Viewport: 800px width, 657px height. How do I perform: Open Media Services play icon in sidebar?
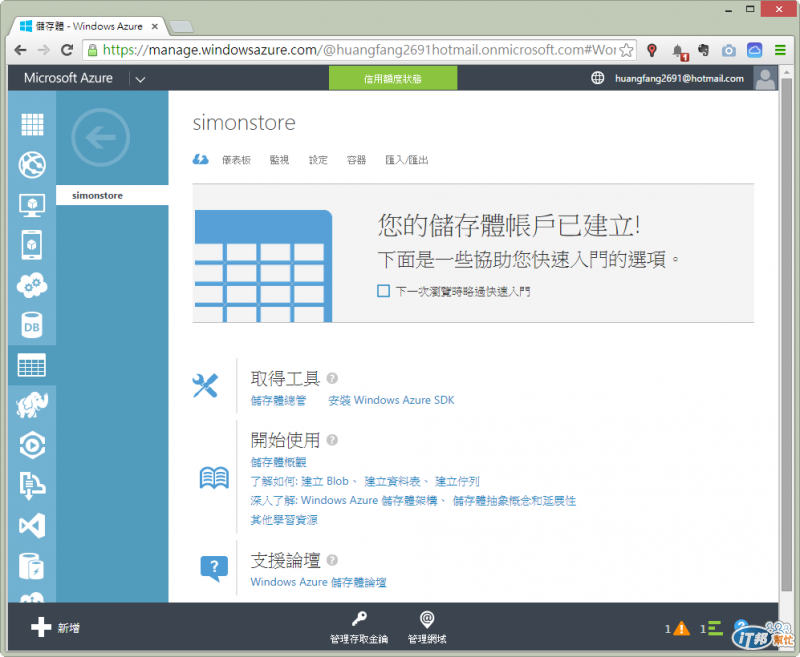click(x=32, y=445)
